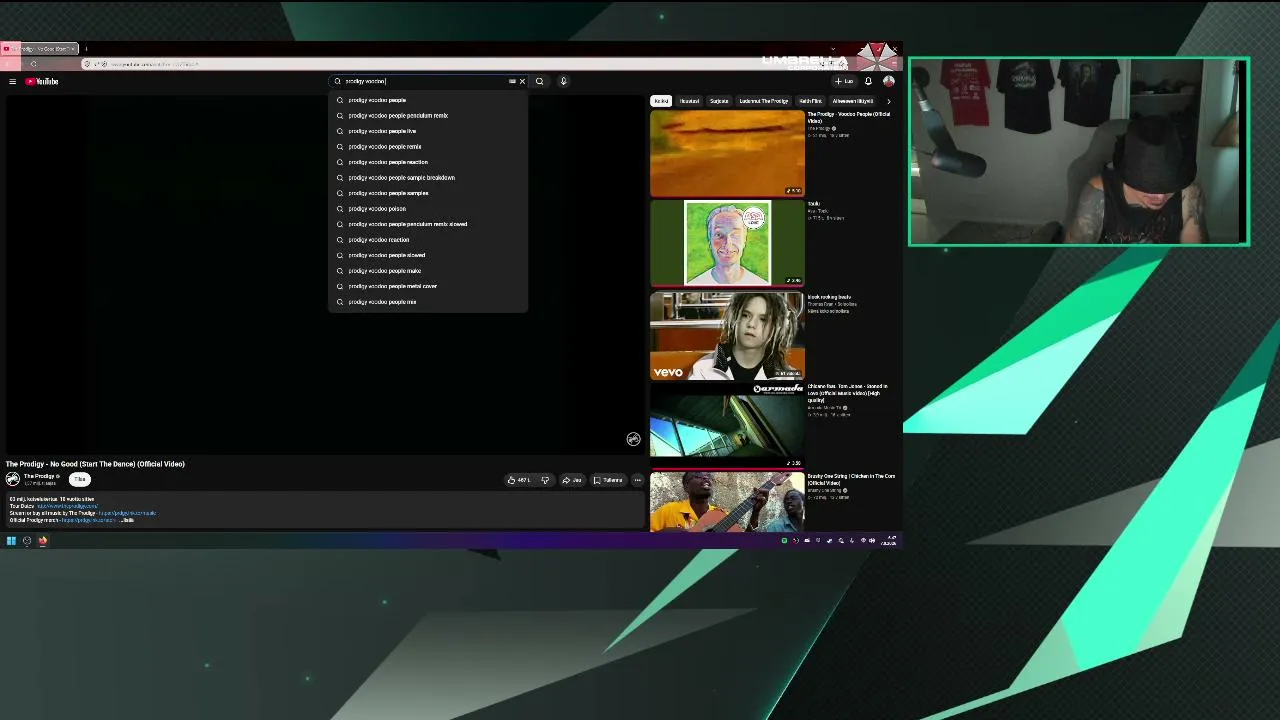Viewport: 1280px width, 720px height.
Task: Open the account avatar menu
Action: pyautogui.click(x=888, y=81)
